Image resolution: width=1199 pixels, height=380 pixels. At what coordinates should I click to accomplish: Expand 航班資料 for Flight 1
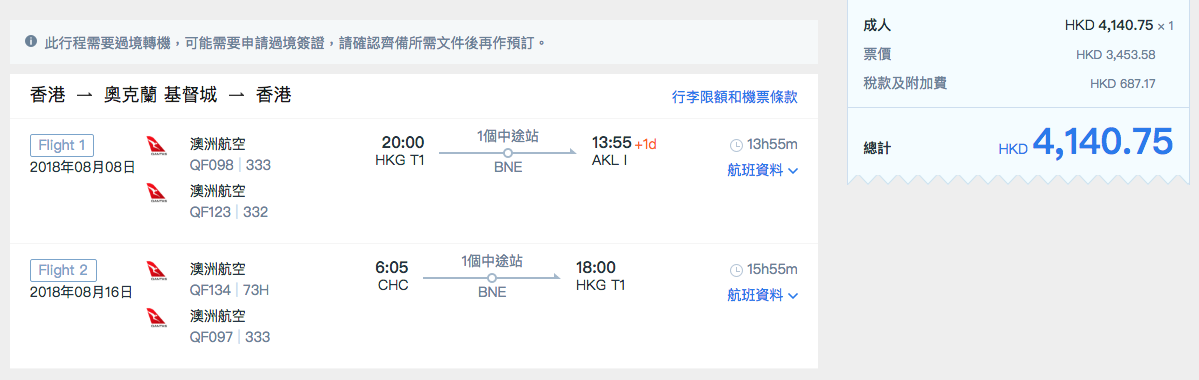click(762, 171)
